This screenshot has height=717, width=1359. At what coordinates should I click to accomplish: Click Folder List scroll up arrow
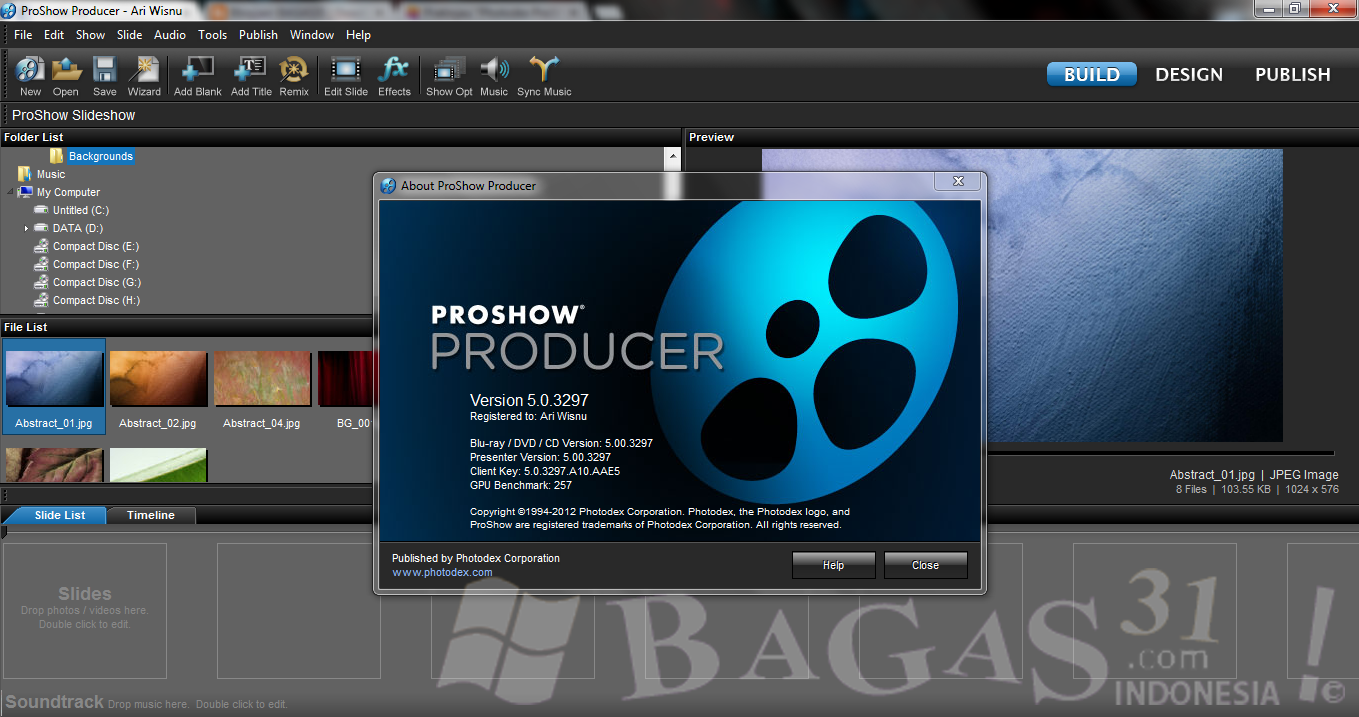[673, 156]
